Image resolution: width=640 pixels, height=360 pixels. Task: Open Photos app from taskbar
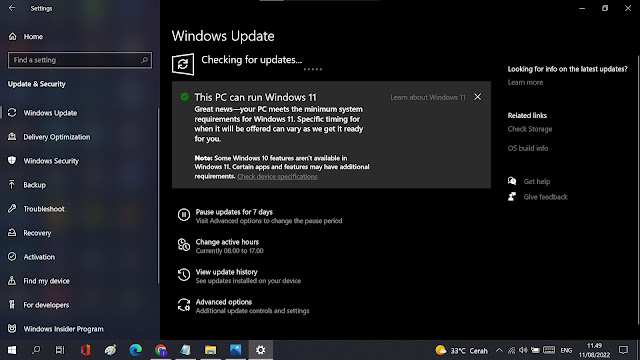236,350
